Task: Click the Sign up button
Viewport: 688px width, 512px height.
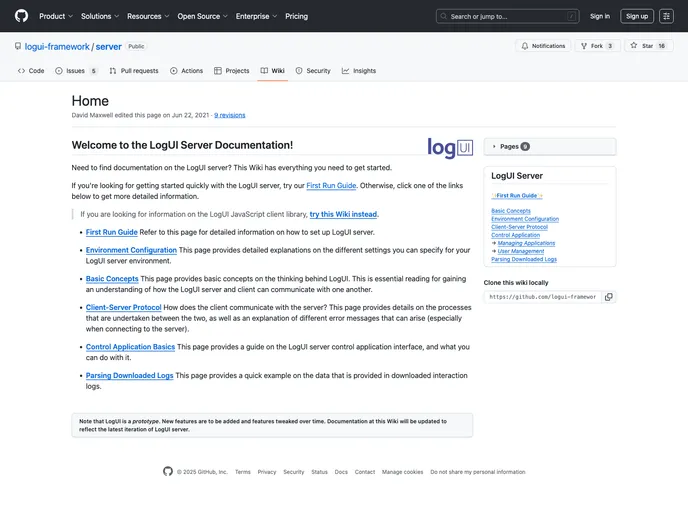Action: [637, 16]
